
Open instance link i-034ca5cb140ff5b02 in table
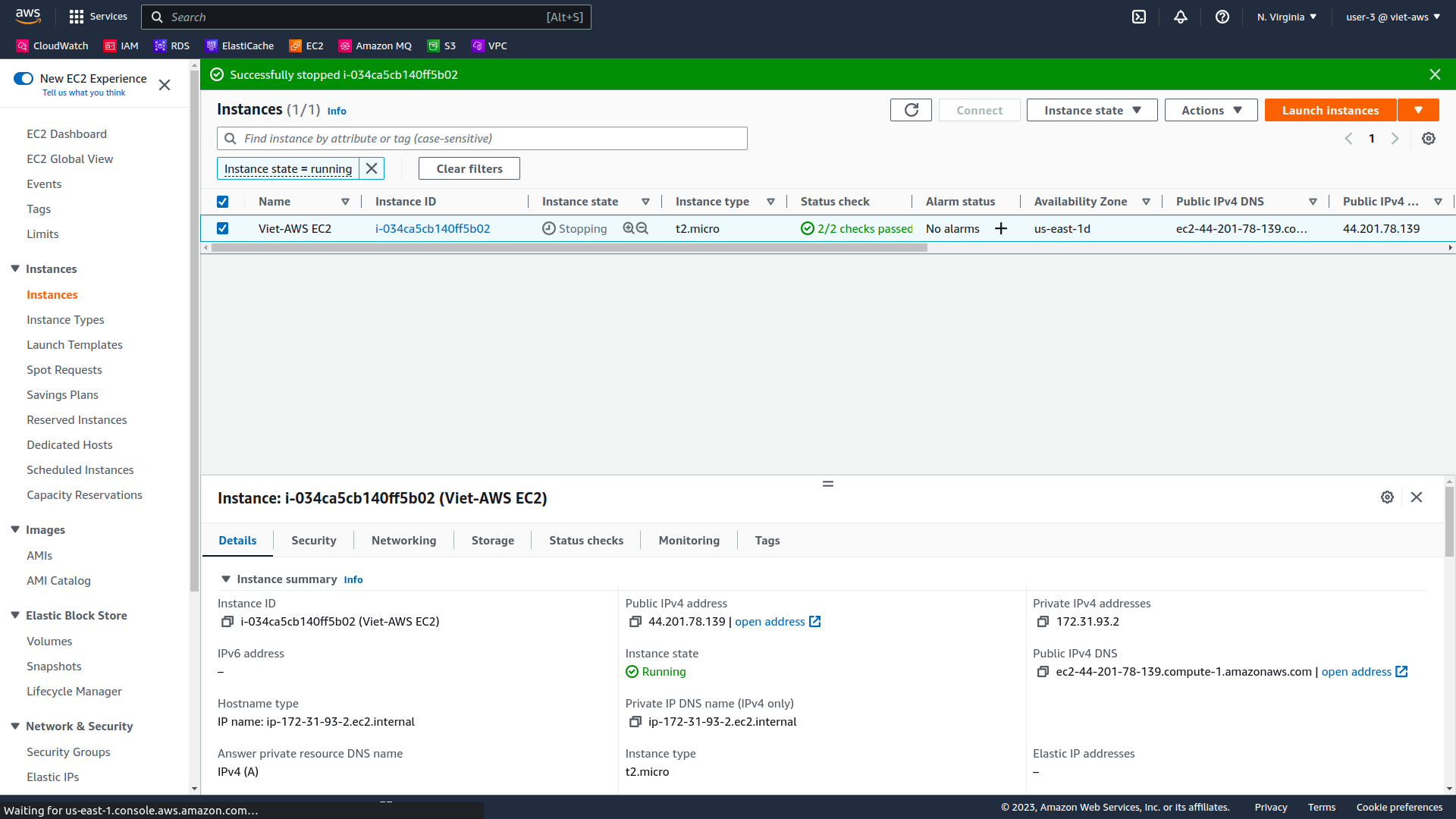432,228
